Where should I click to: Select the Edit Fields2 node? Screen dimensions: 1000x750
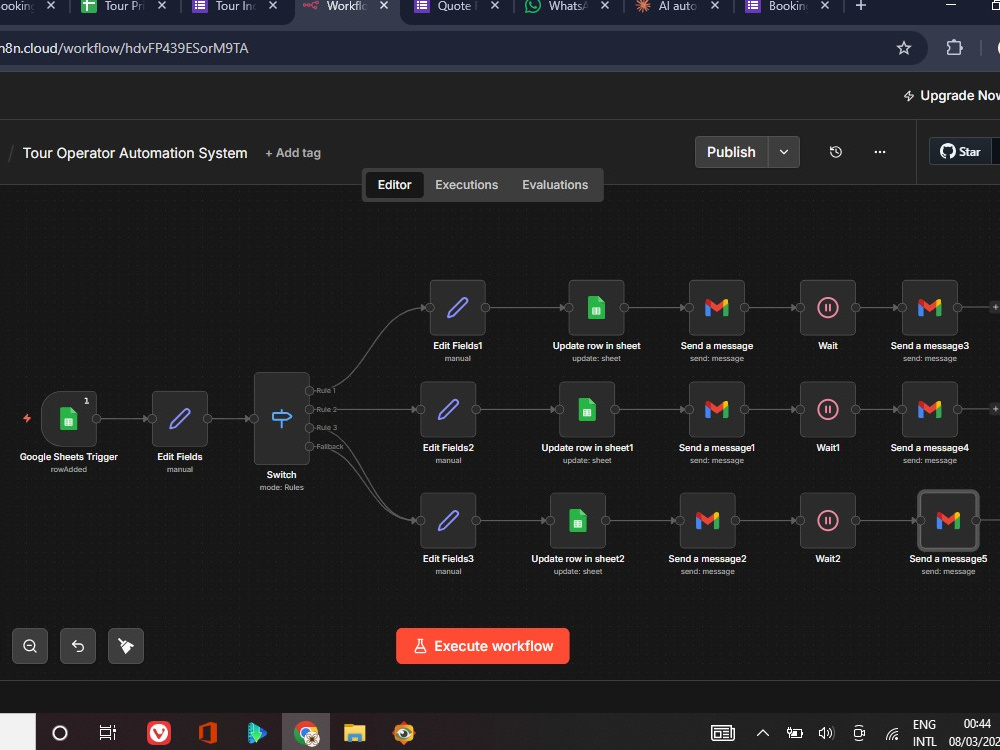(x=448, y=409)
